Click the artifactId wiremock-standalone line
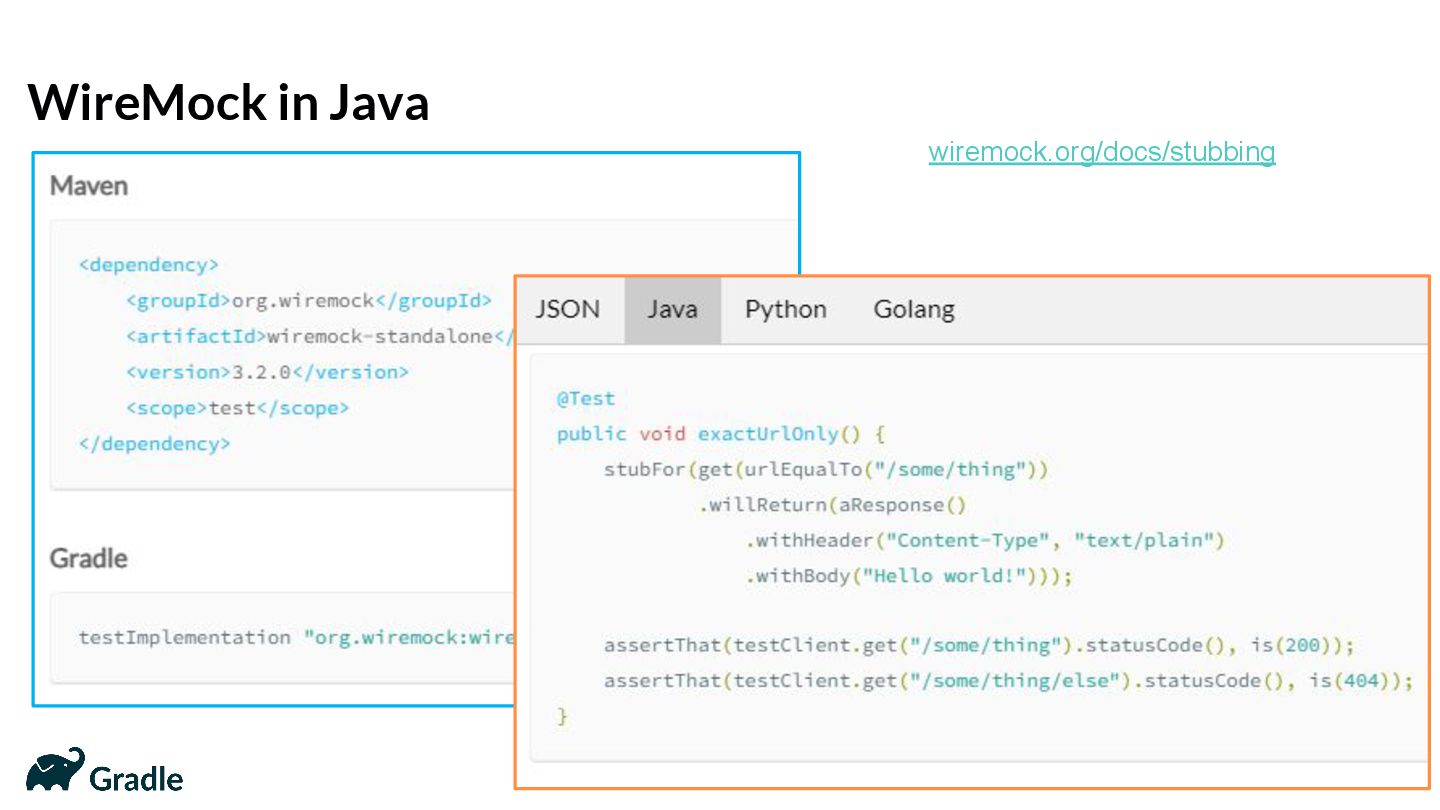The width and height of the screenshot is (1440, 810). pyautogui.click(x=320, y=337)
